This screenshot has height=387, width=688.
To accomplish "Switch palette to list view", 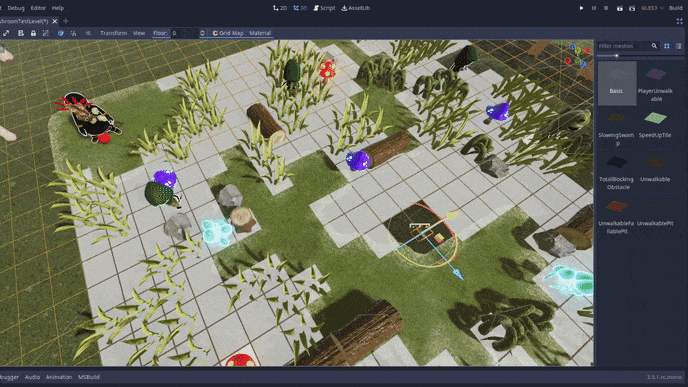I will (x=678, y=46).
